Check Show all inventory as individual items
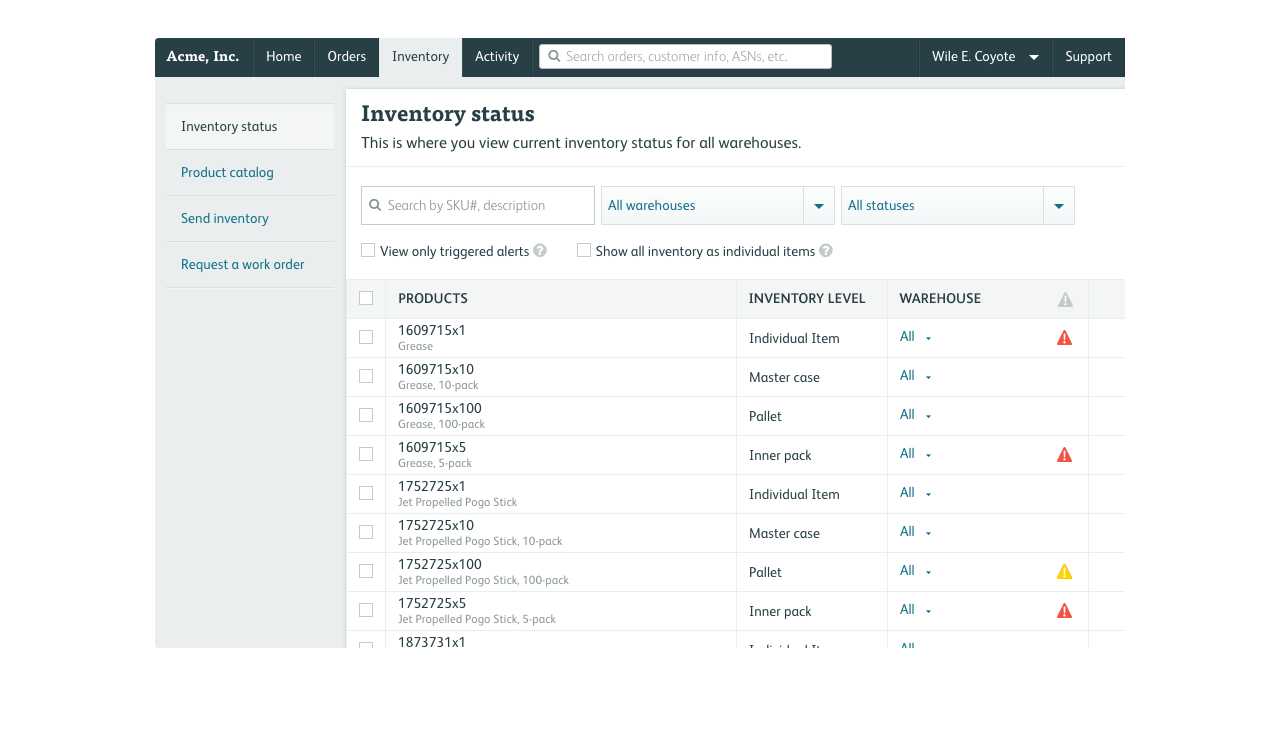1280x737 pixels. (x=584, y=250)
